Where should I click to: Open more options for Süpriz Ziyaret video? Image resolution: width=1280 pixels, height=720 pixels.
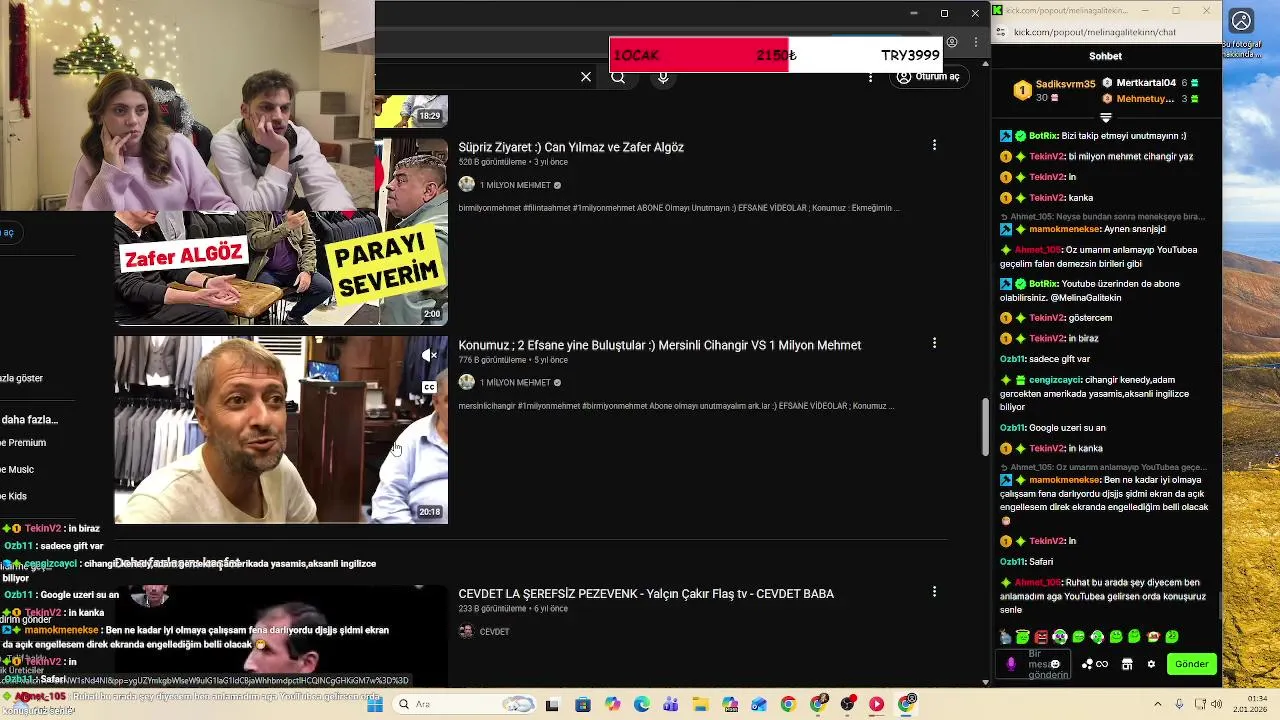coord(934,145)
